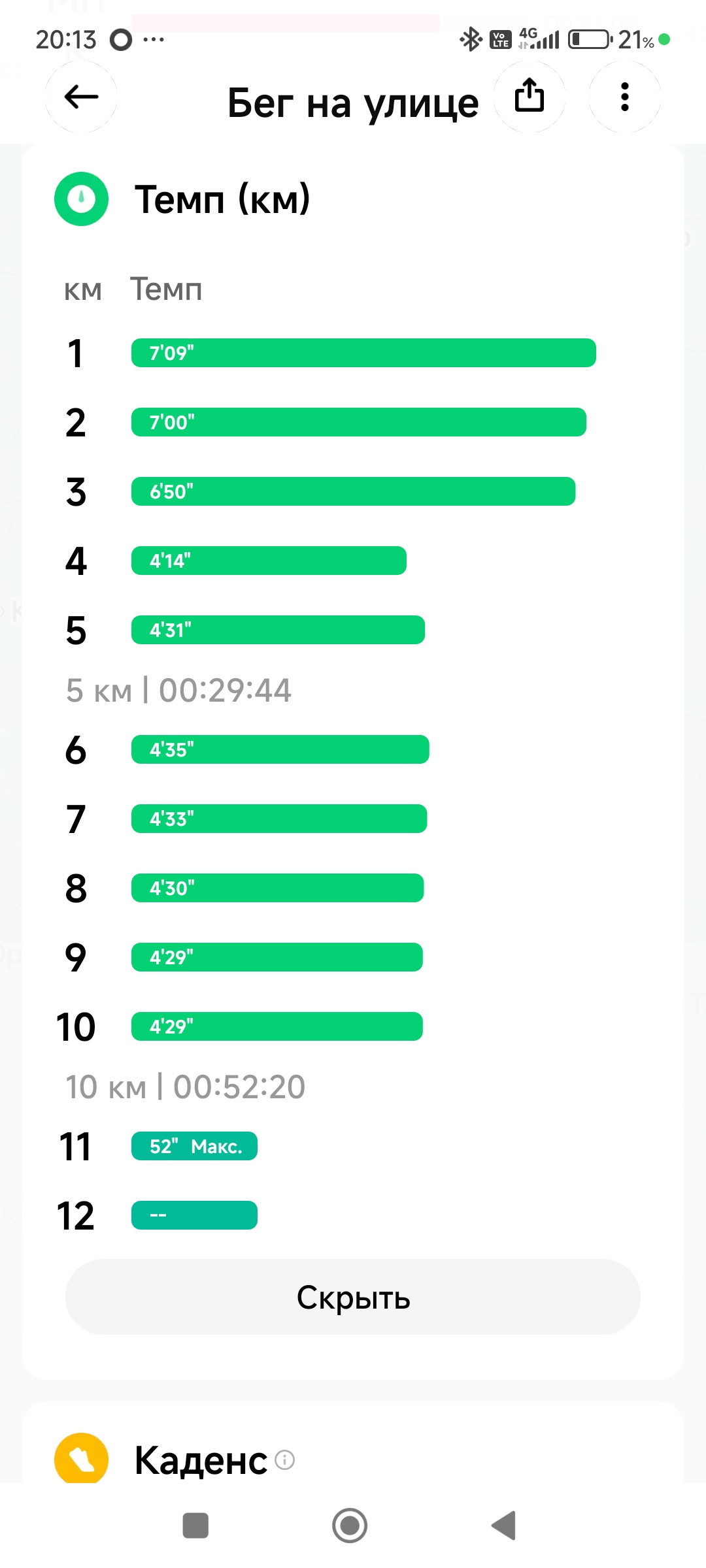Tap the share workout icon

click(x=529, y=97)
